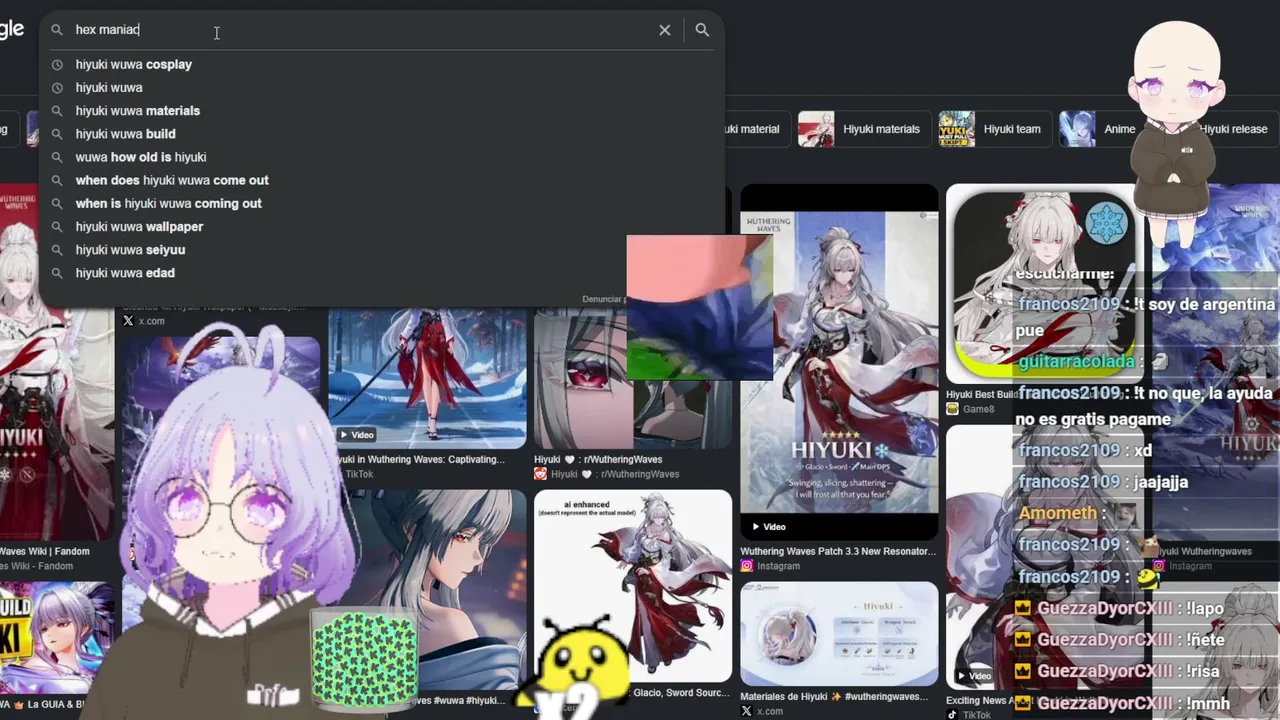The width and height of the screenshot is (1280, 720).
Task: Open the "Hiyuki Best Build" result title
Action: click(982, 395)
